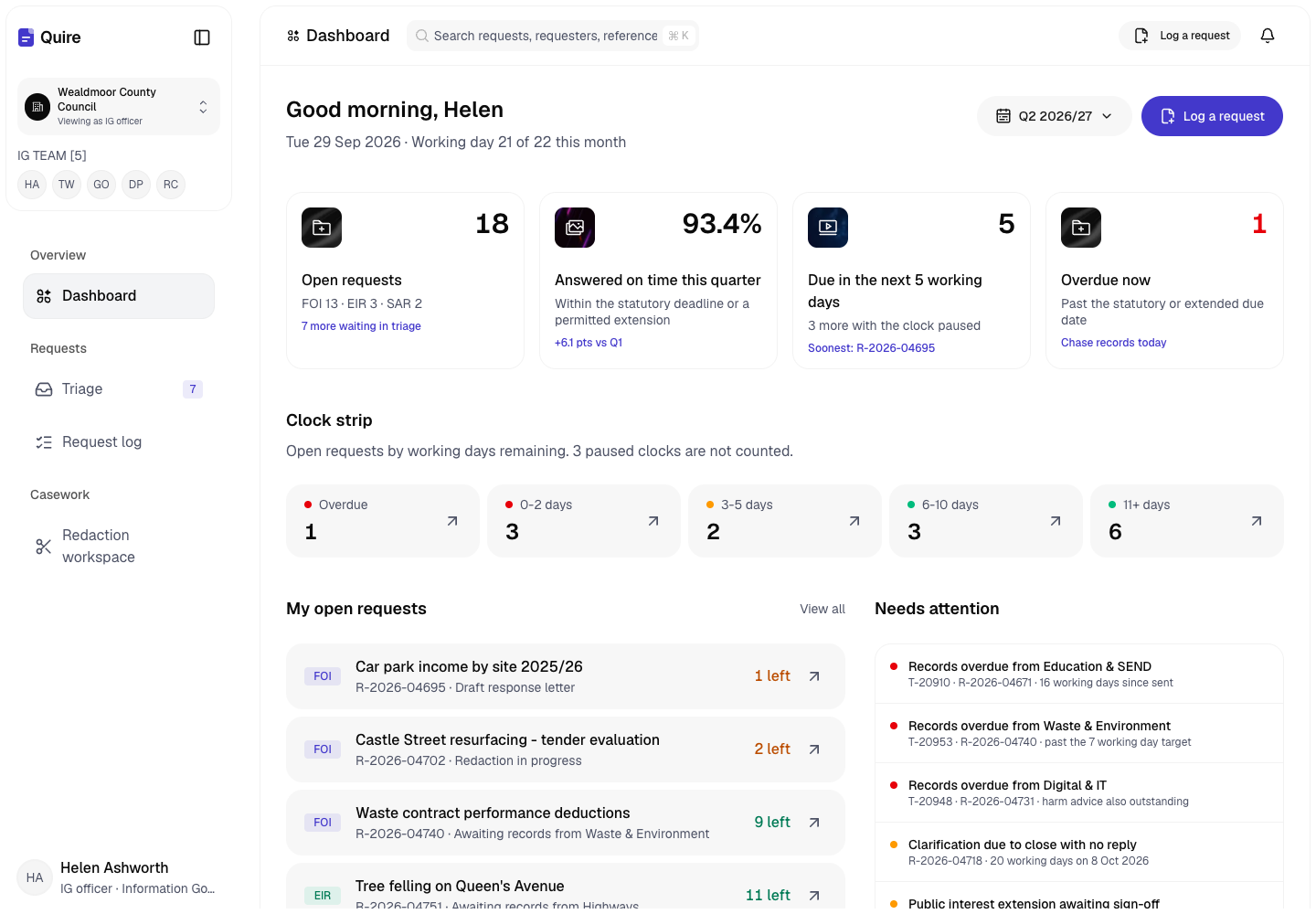The width and height of the screenshot is (1316, 914).
Task: Open the Overdue clock strip arrow
Action: (452, 521)
